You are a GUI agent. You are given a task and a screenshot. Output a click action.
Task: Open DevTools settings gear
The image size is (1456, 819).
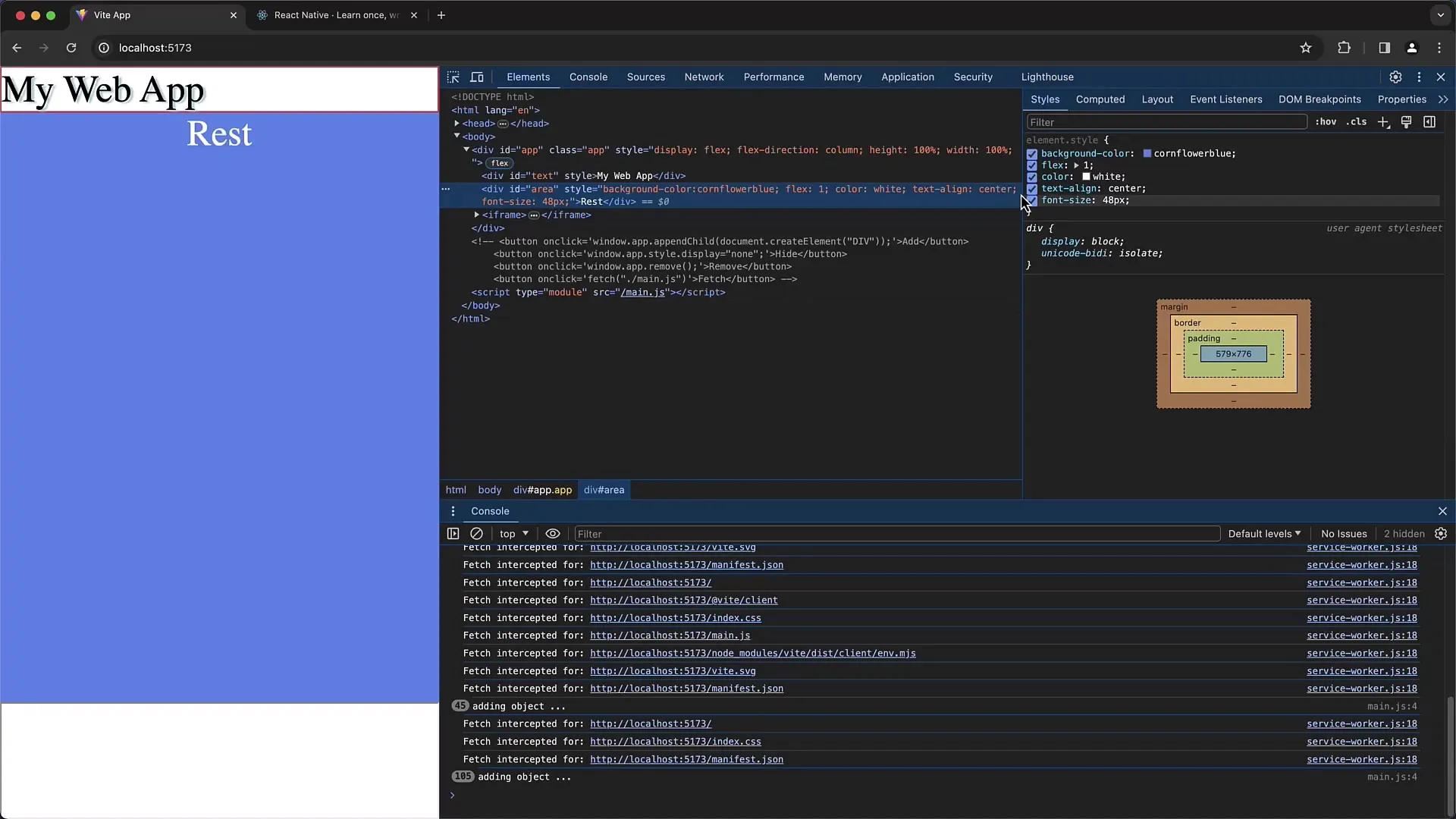[1395, 77]
